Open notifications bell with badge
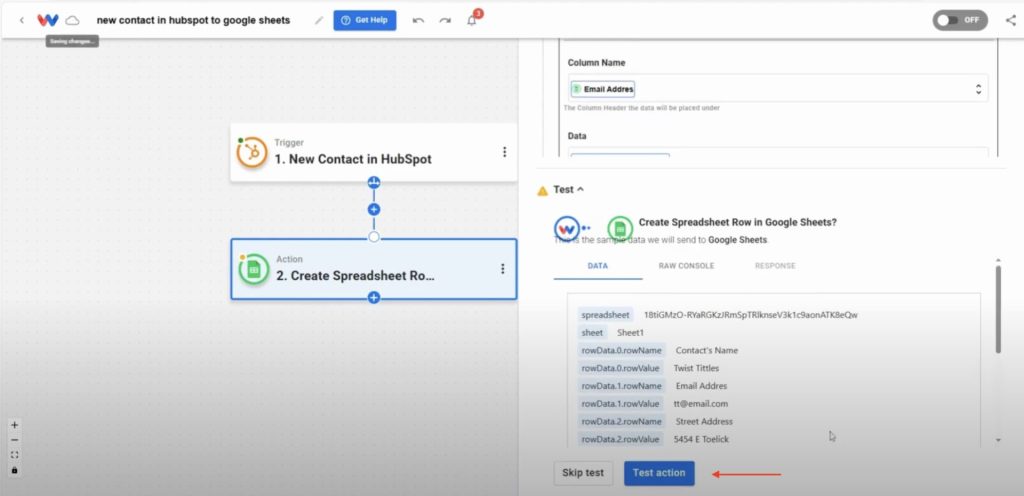 pos(472,20)
